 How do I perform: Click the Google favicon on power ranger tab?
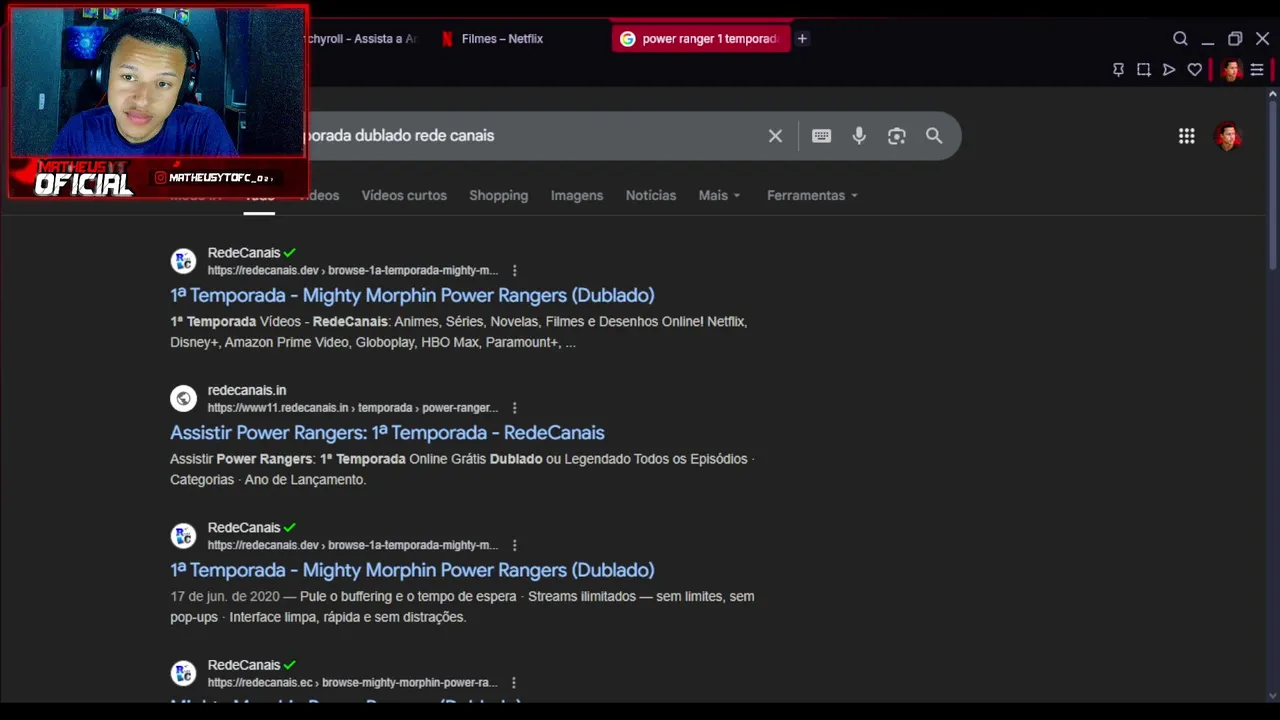627,39
